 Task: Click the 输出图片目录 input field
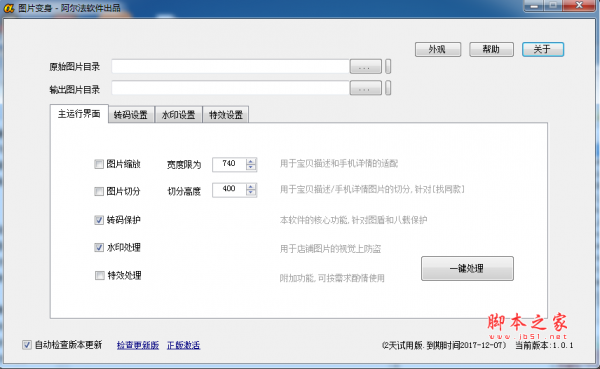tap(230, 88)
